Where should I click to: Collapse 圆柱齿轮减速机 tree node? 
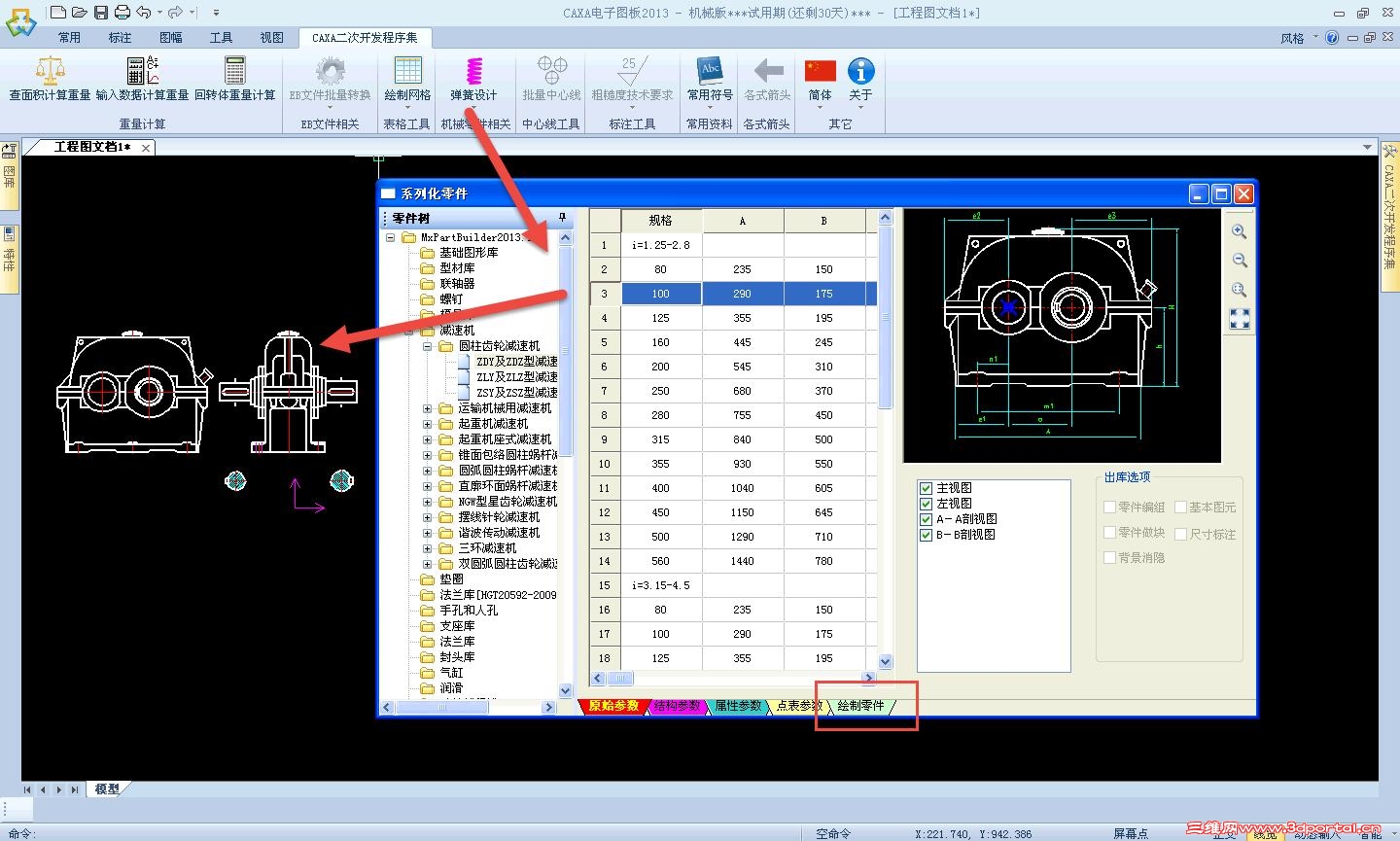point(427,346)
